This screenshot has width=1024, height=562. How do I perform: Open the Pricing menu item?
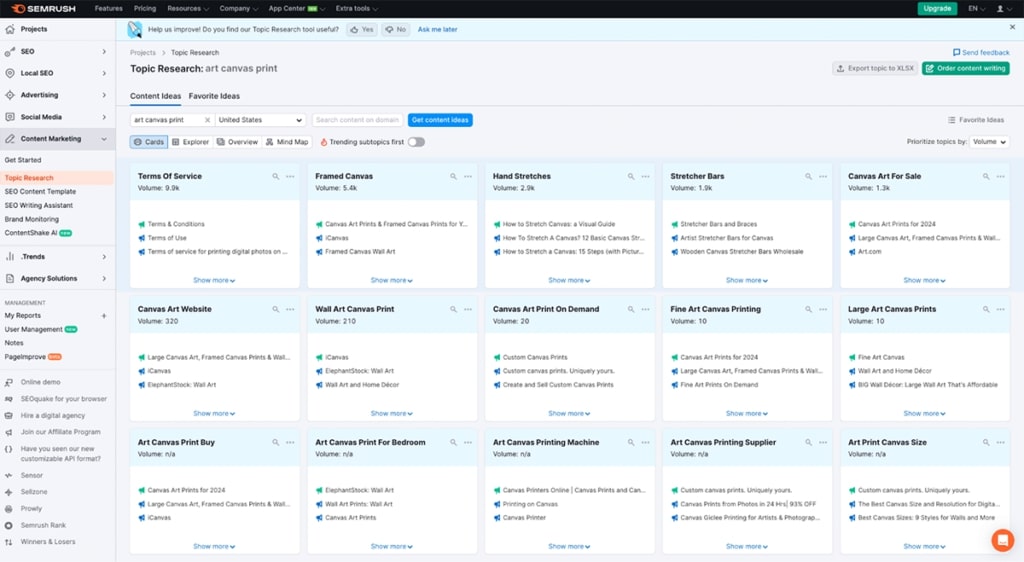(145, 8)
